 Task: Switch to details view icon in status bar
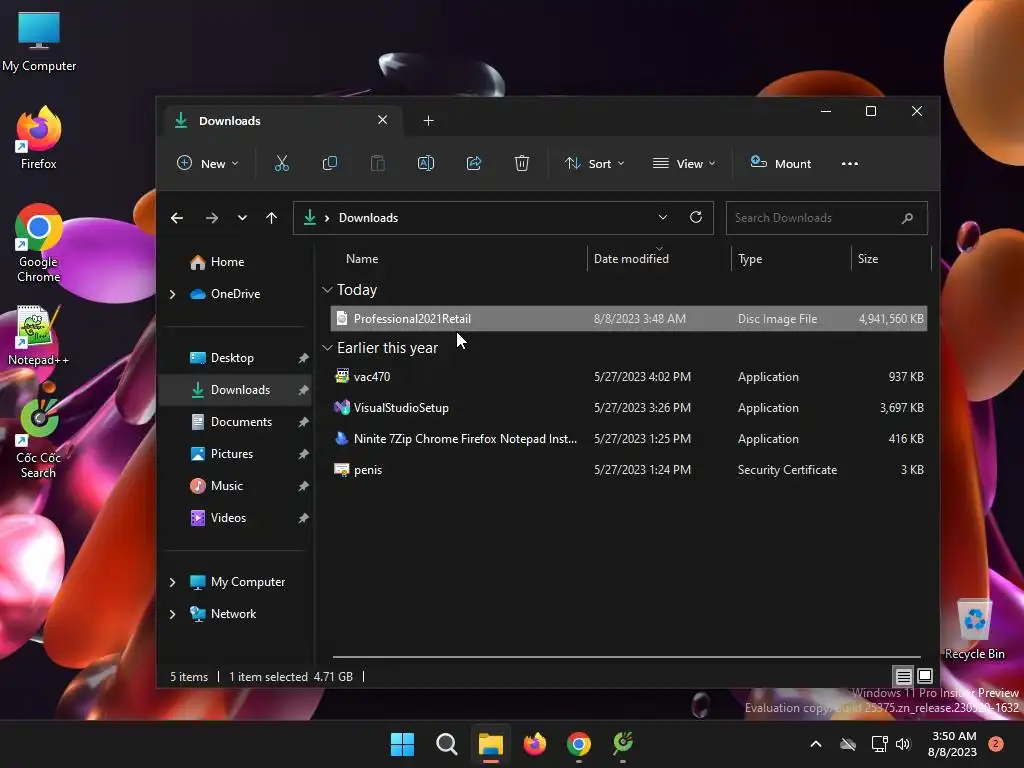point(904,677)
